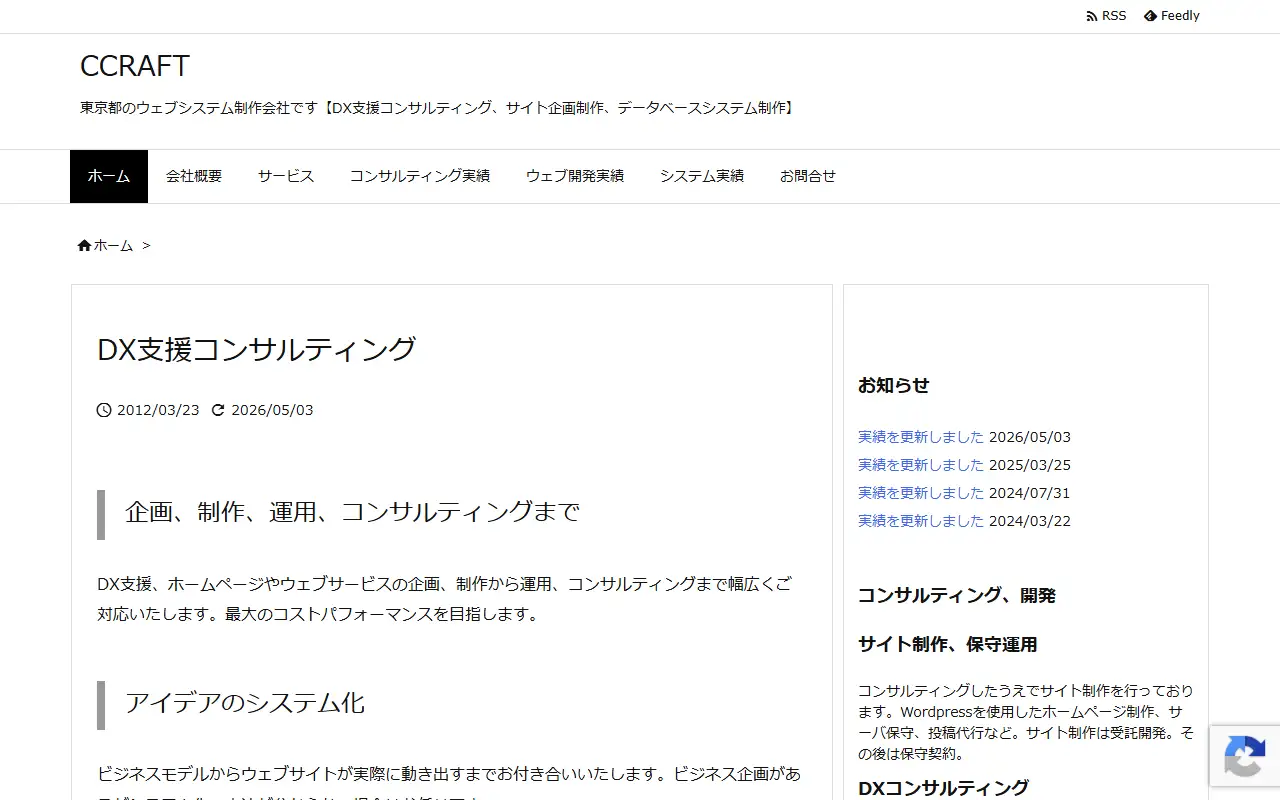Click the sidebar heading サイト制作、保守運用
1280x800 pixels.
[948, 644]
